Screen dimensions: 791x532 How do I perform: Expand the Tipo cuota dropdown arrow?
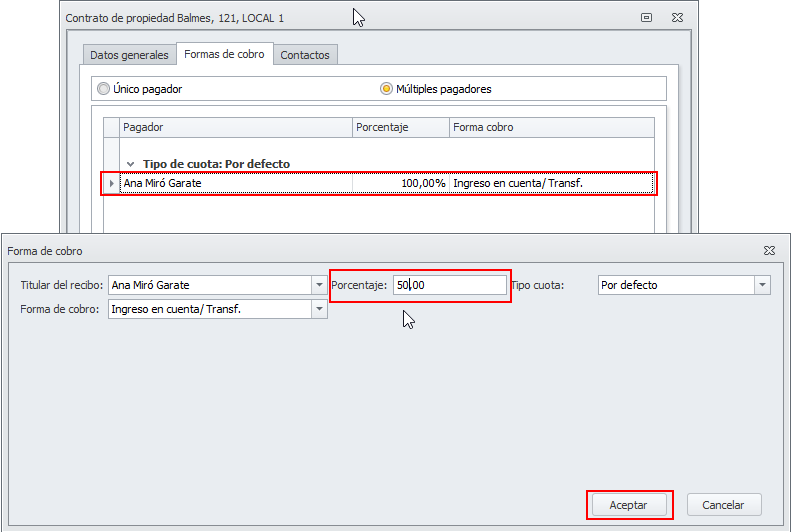763,285
